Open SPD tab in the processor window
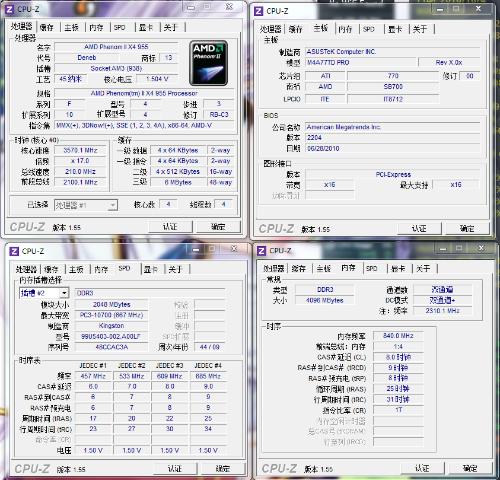 pos(120,27)
